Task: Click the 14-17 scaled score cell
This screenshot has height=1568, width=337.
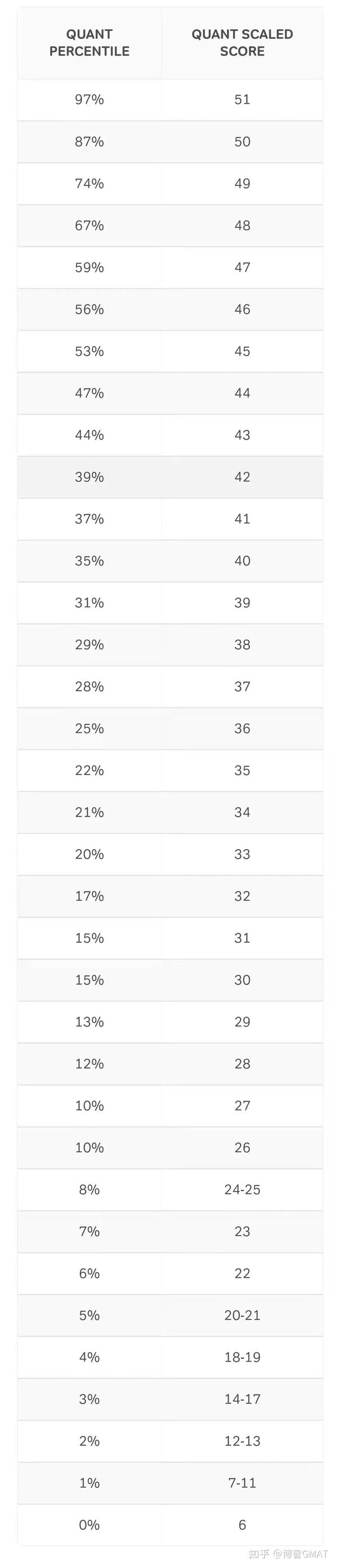Action: [242, 1400]
